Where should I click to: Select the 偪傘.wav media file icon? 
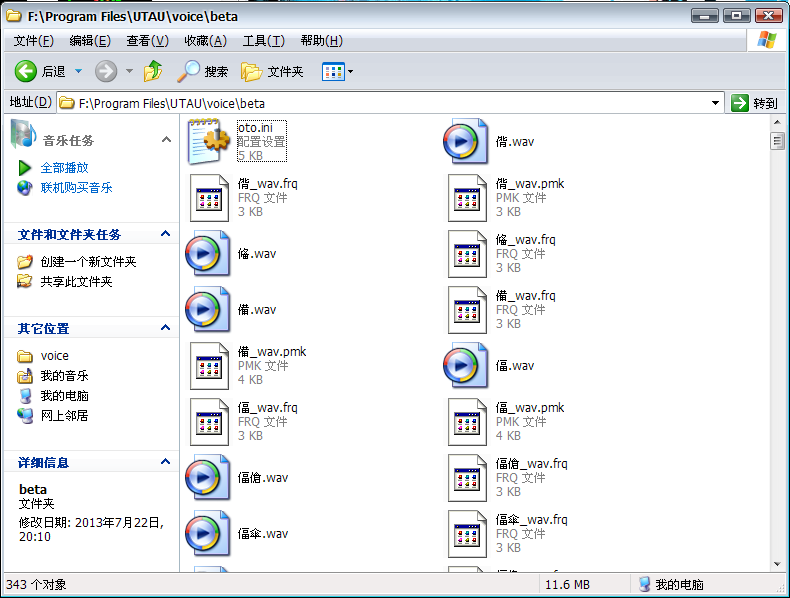coord(208,534)
